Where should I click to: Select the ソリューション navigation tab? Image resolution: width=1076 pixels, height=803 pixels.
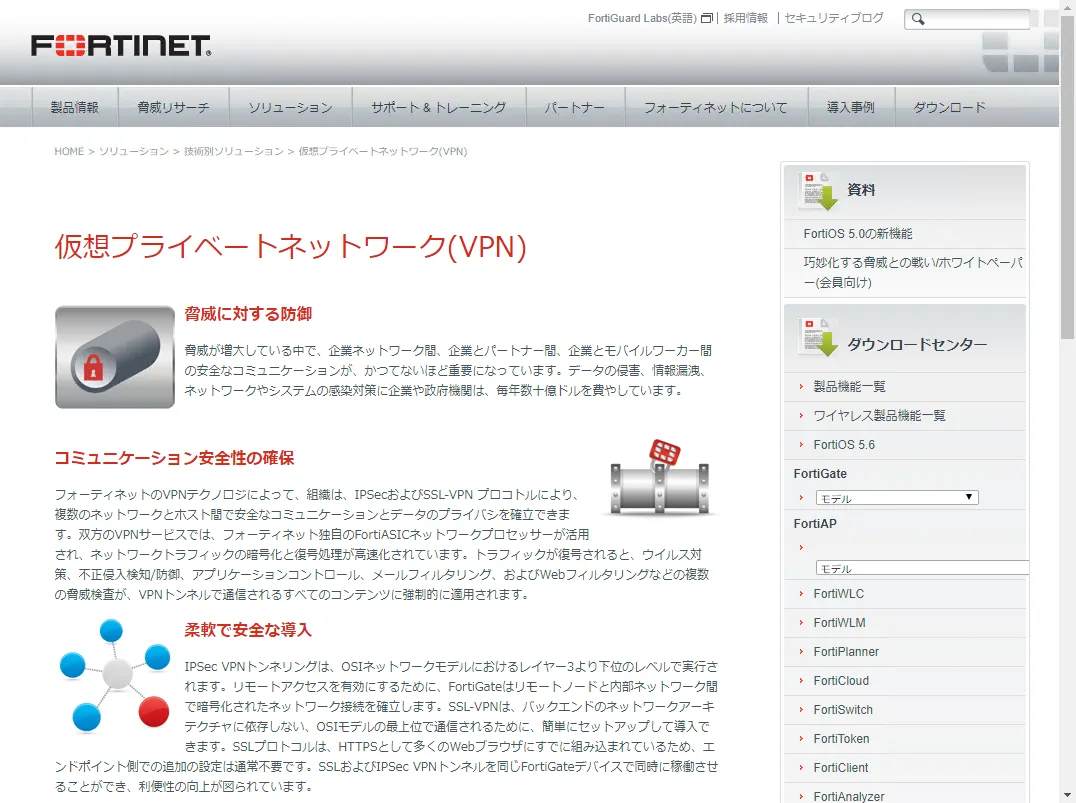coord(290,107)
